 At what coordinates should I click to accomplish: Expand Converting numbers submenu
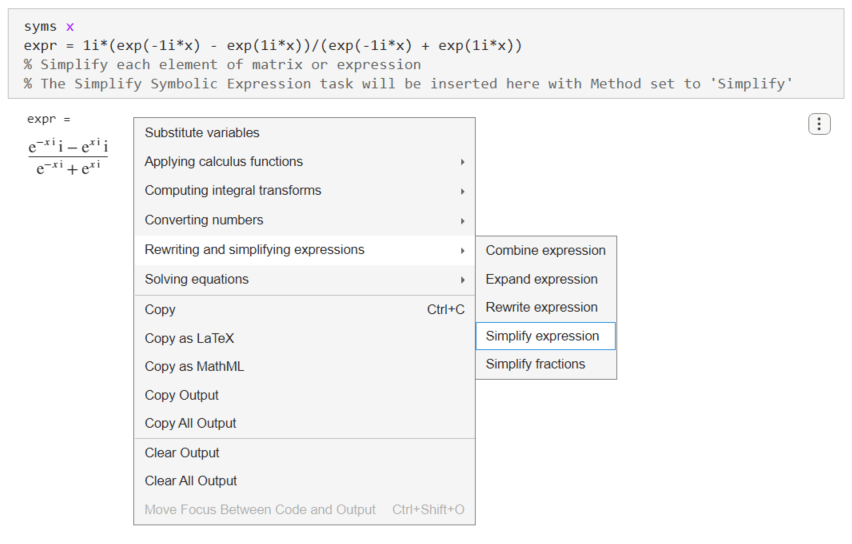click(x=204, y=220)
